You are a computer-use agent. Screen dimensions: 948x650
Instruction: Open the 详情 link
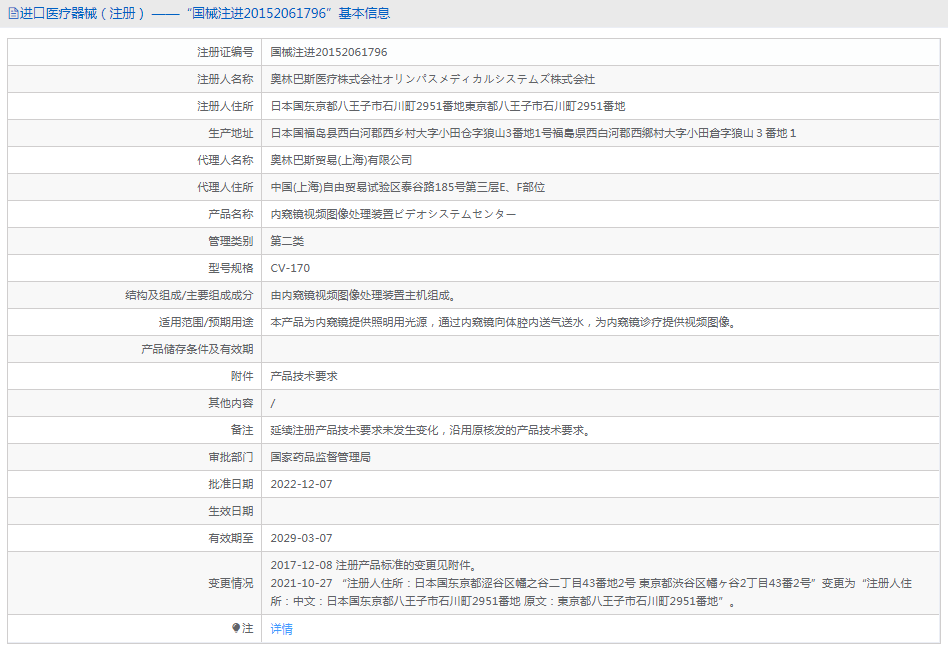282,629
